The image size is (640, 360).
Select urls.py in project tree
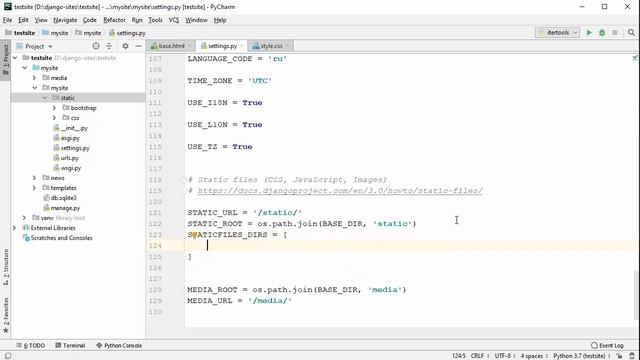click(66, 158)
